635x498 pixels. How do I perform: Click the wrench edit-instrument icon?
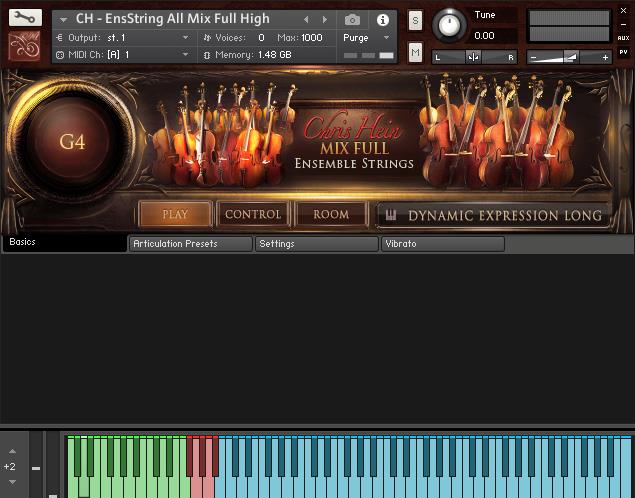click(x=25, y=17)
